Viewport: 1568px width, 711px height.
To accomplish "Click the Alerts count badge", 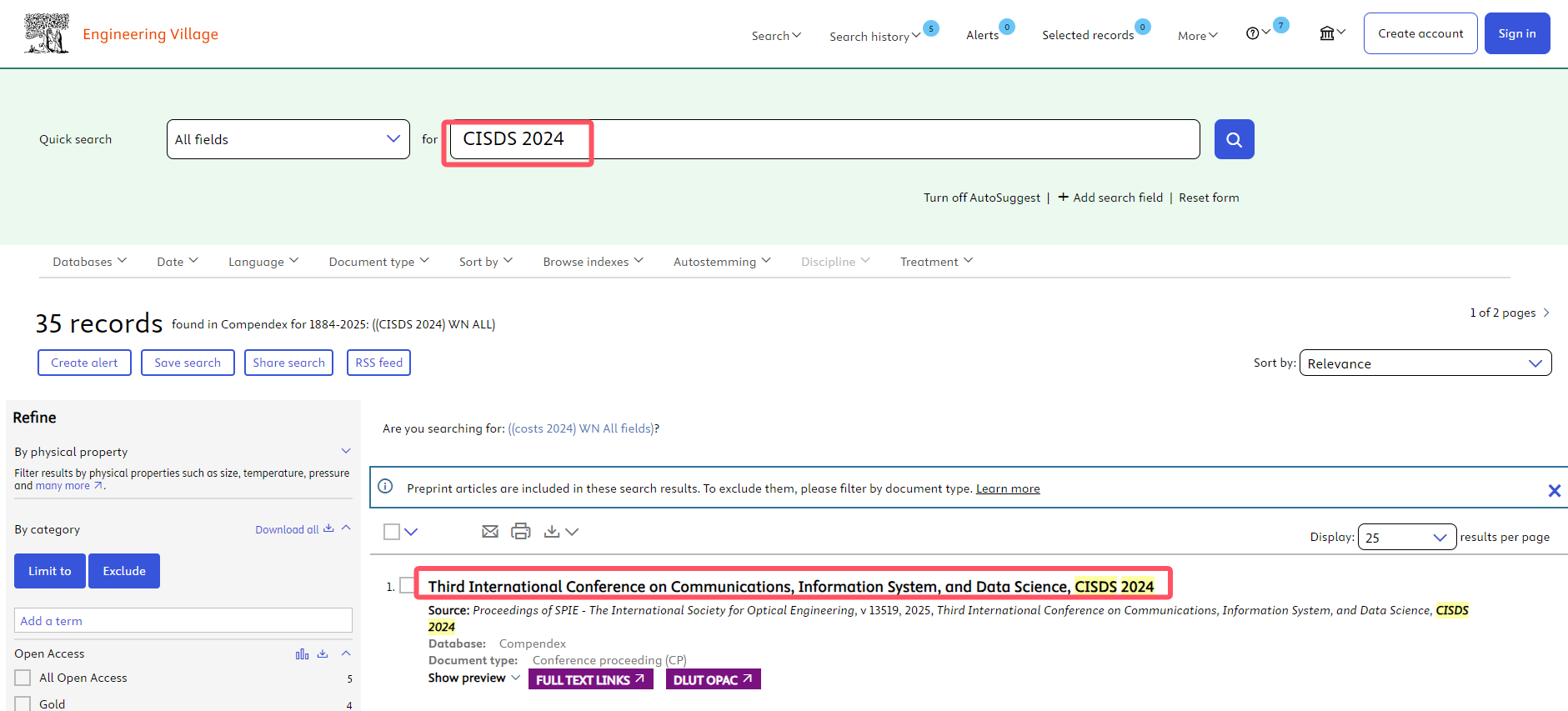I will 1007,27.
